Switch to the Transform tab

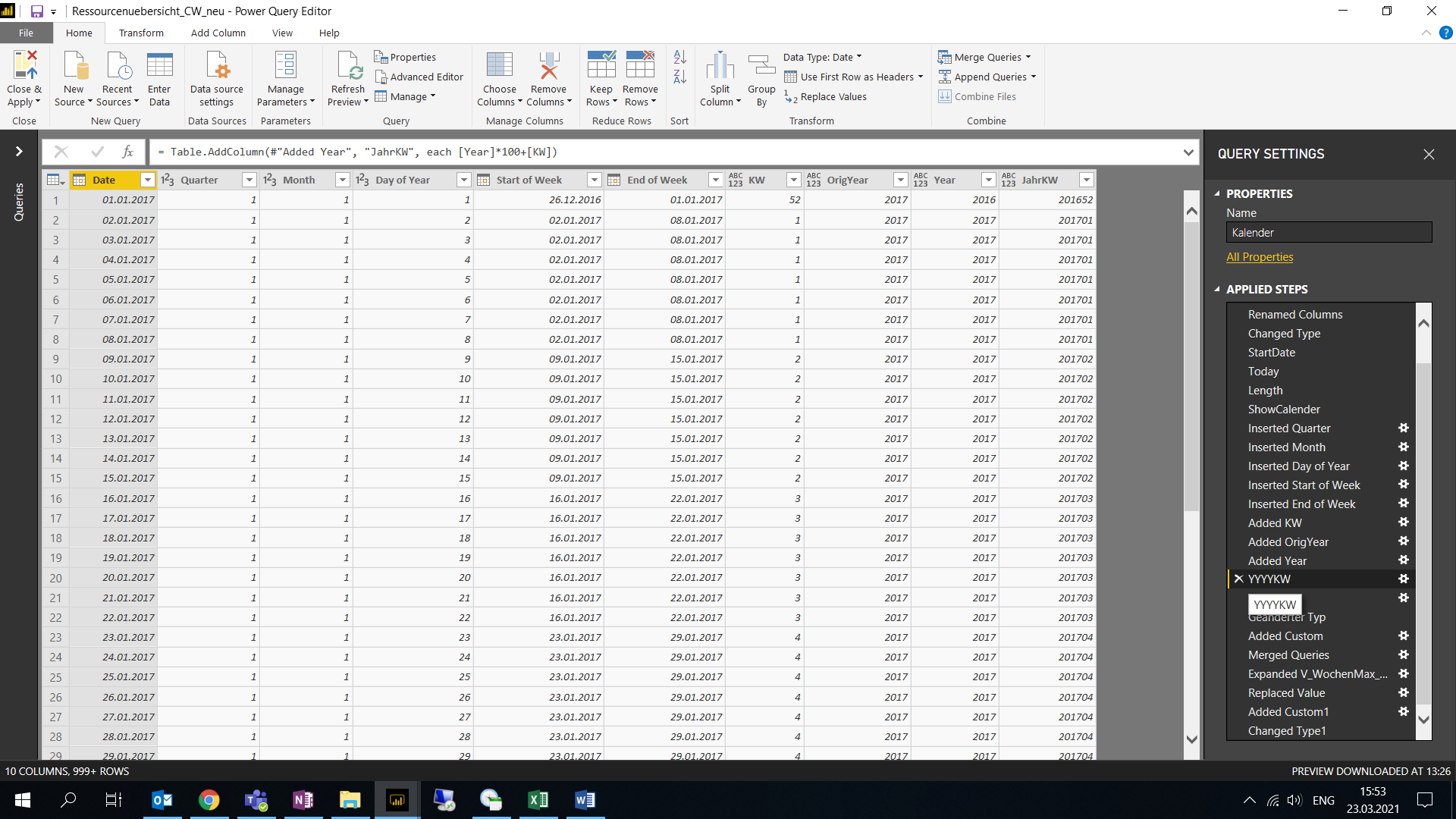click(141, 33)
